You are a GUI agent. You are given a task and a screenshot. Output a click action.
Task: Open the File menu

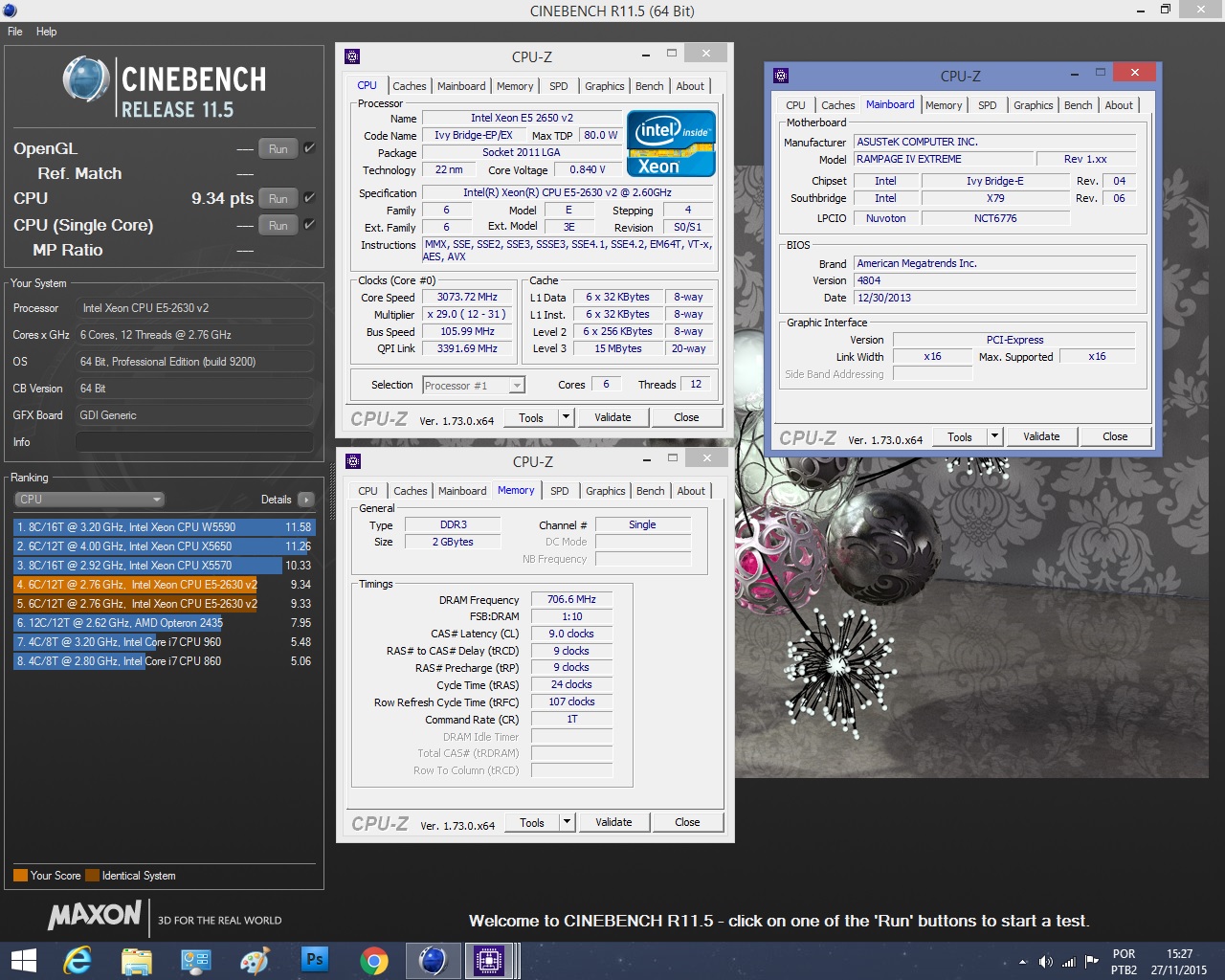pos(15,32)
